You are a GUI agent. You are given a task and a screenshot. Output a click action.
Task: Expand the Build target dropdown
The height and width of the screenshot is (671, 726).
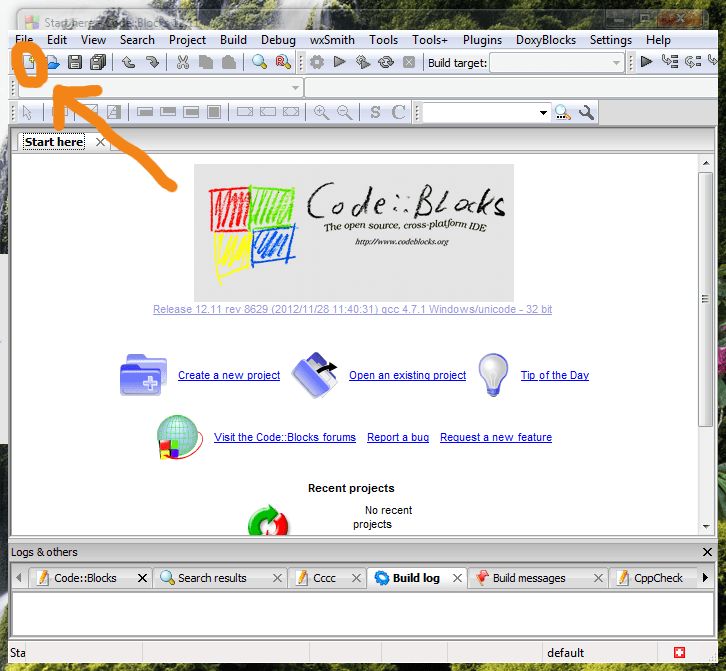coord(616,63)
